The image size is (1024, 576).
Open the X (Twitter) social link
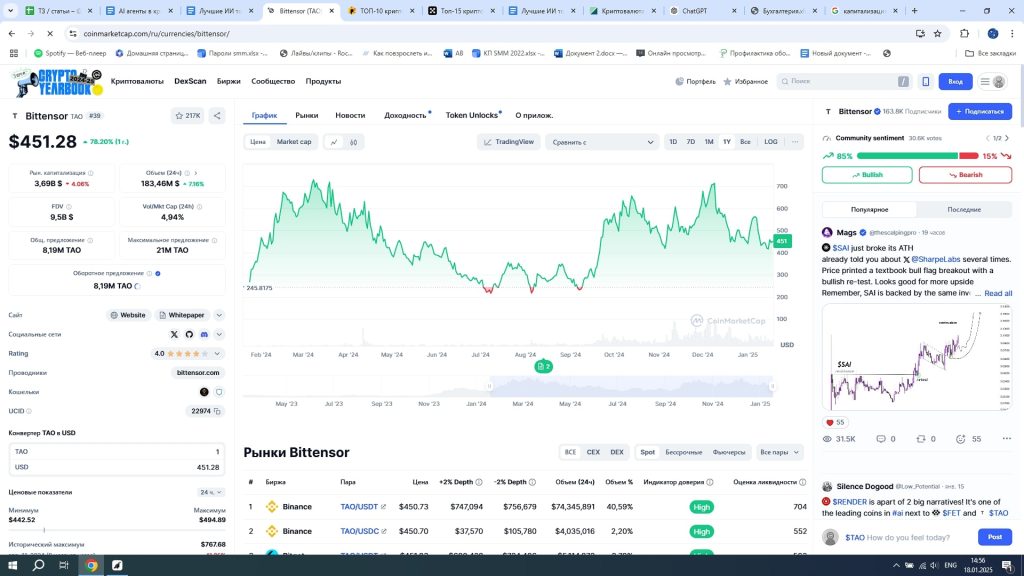tap(174, 334)
